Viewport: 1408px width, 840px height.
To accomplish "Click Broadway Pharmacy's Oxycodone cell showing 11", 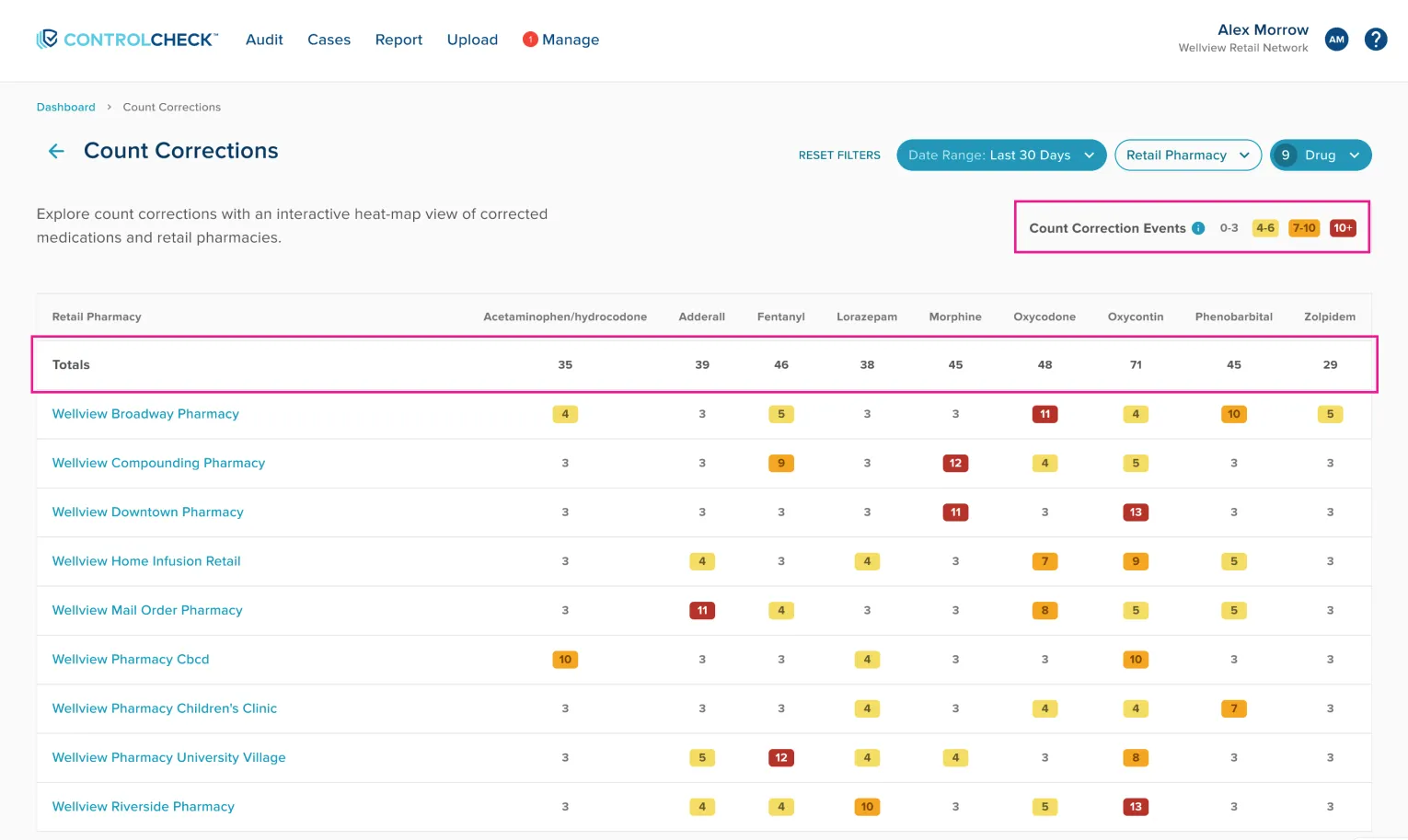I will [x=1044, y=414].
